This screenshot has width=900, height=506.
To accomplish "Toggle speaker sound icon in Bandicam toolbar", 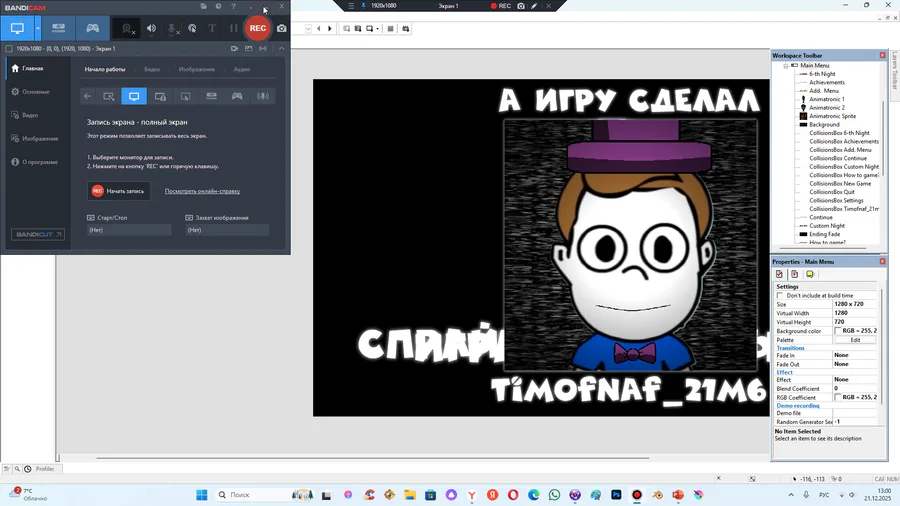I will click(x=151, y=28).
